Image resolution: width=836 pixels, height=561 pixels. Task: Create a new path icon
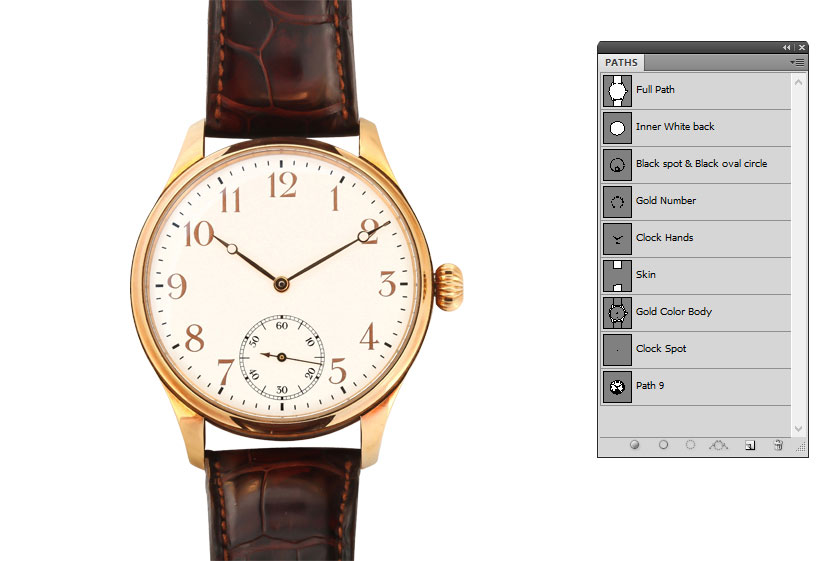(x=749, y=446)
